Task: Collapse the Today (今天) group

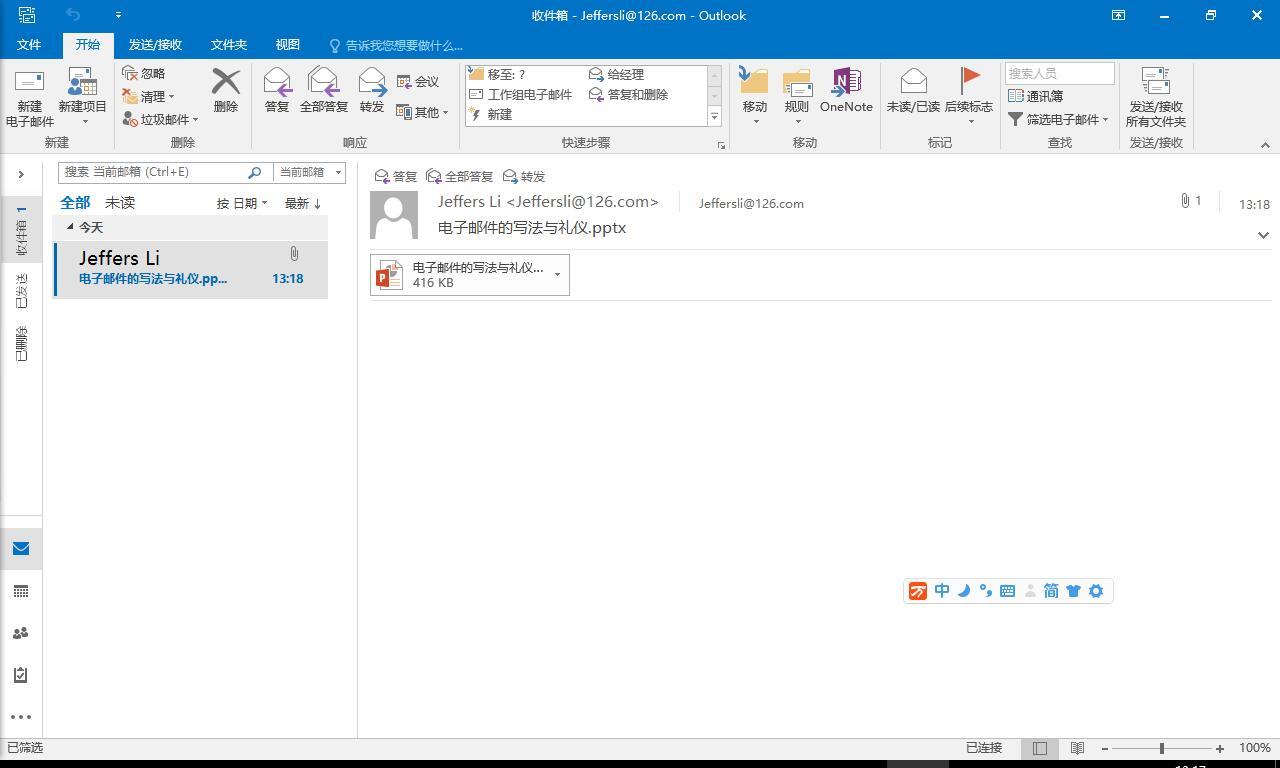Action: [x=70, y=227]
